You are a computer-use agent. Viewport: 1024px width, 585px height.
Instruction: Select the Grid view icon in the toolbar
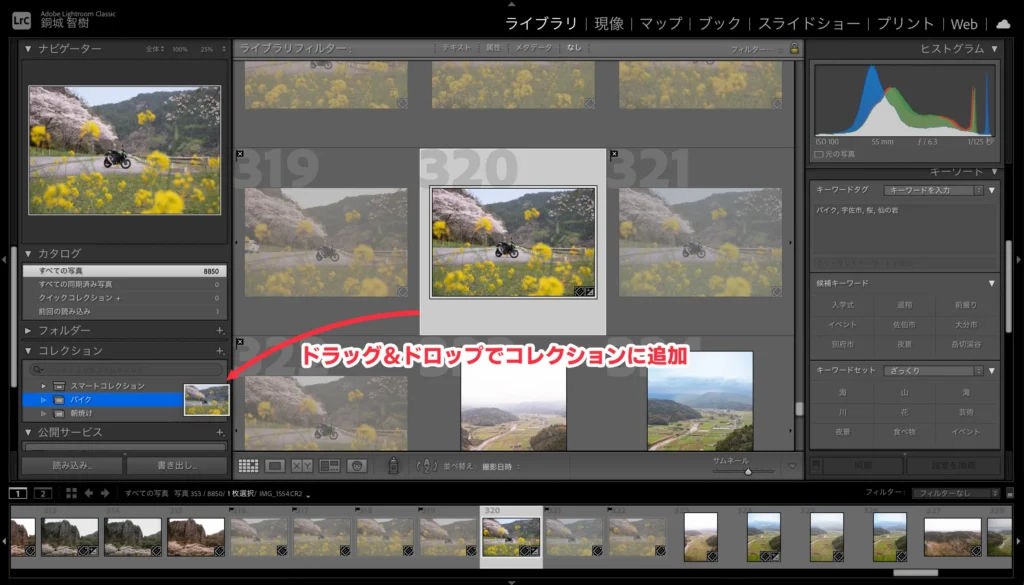tap(248, 464)
